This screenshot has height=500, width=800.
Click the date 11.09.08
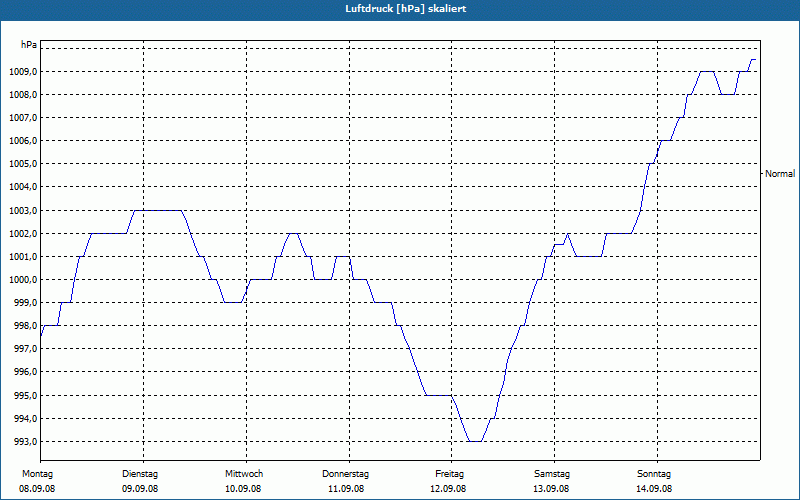[346, 489]
